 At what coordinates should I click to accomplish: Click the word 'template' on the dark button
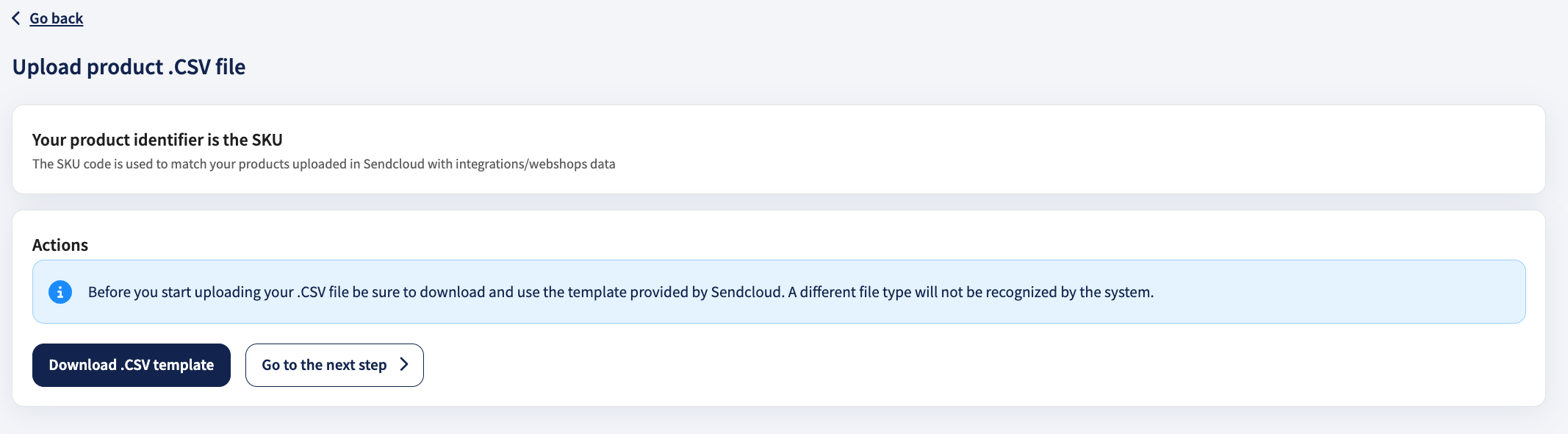[x=184, y=365]
